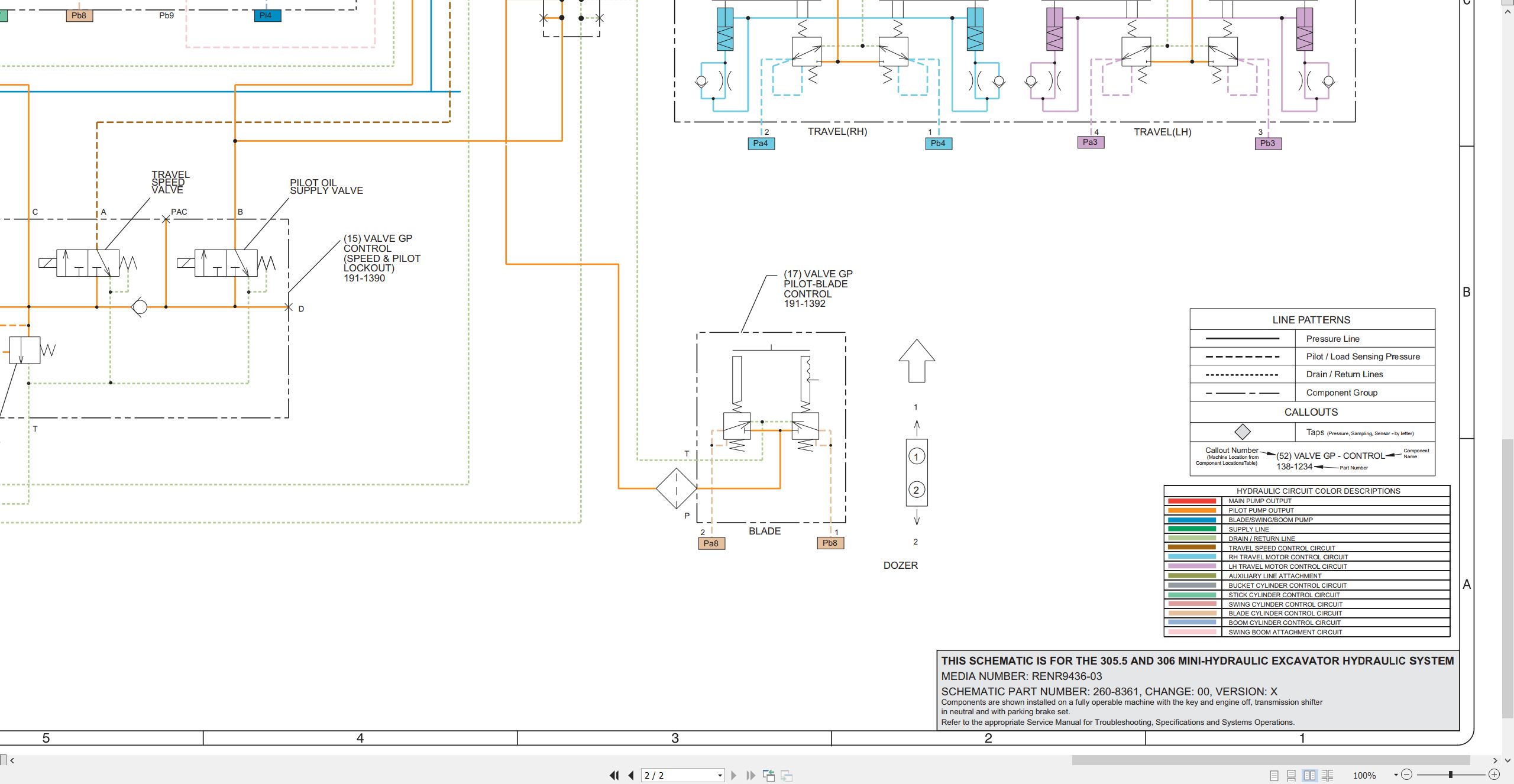The width and height of the screenshot is (1514, 784).
Task: Click the horizontal scrollbar thumb
Action: point(1271,760)
